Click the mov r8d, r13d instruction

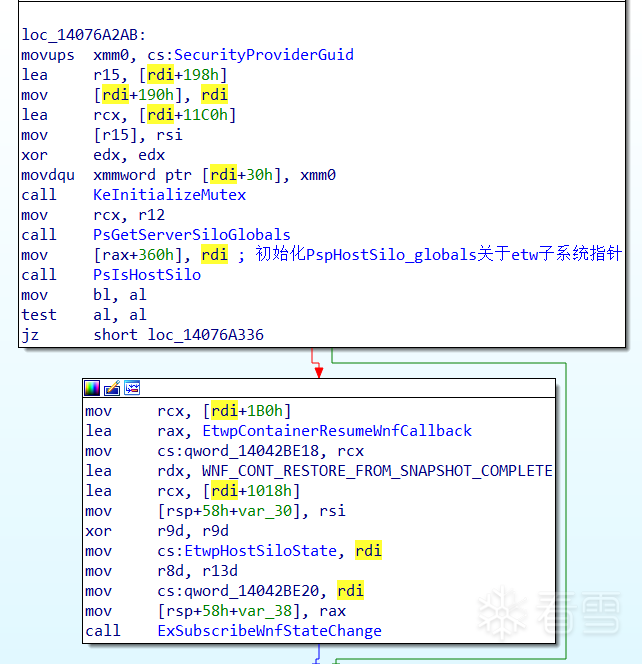click(x=161, y=571)
